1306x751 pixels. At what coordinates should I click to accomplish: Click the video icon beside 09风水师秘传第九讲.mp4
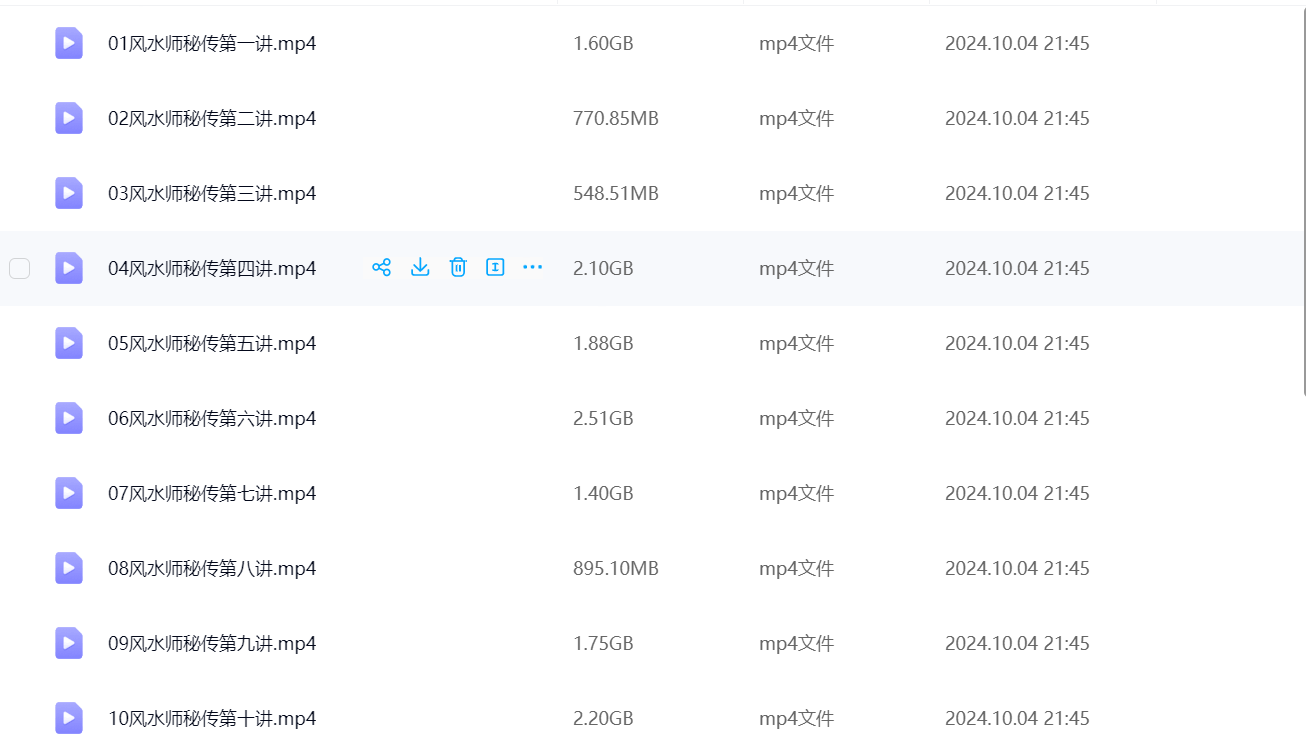[x=69, y=643]
